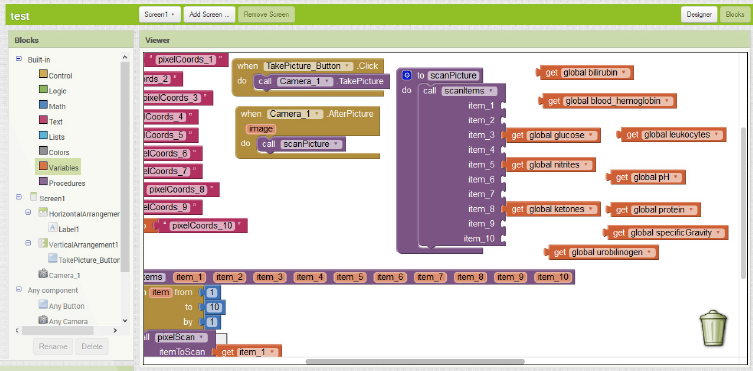The image size is (753, 371).
Task: Switch to the Designer view
Action: [x=699, y=14]
